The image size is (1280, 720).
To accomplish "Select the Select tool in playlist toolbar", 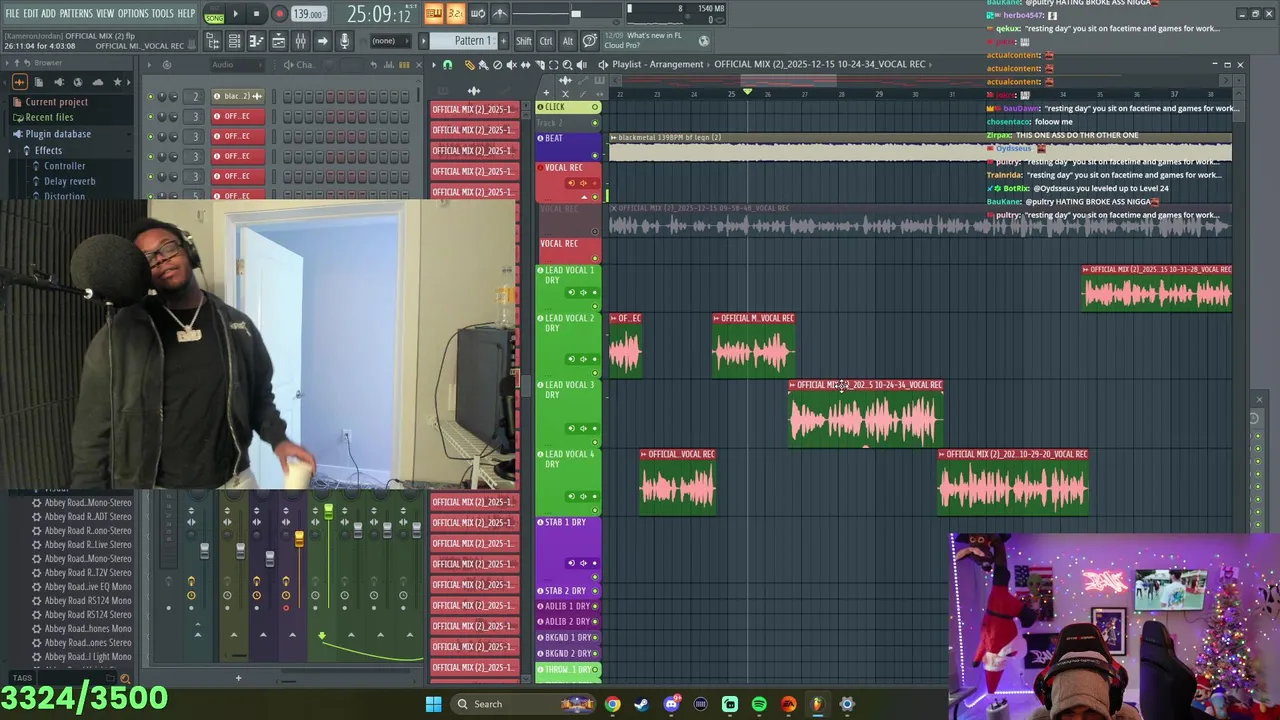I will pos(554,65).
